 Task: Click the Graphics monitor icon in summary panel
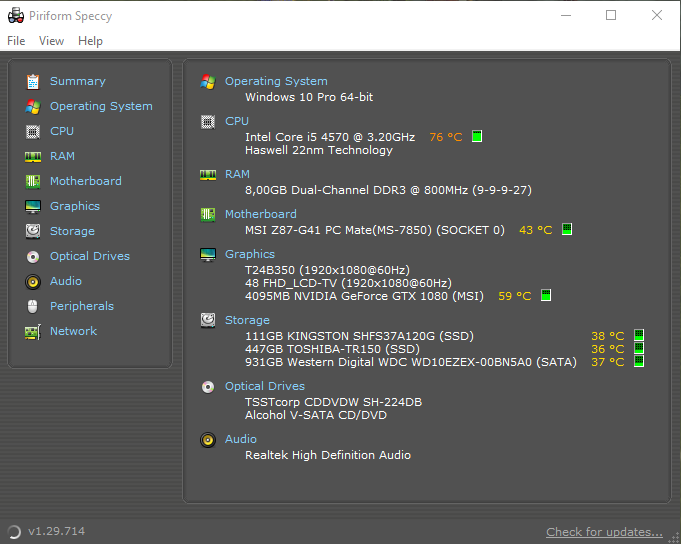tap(208, 254)
